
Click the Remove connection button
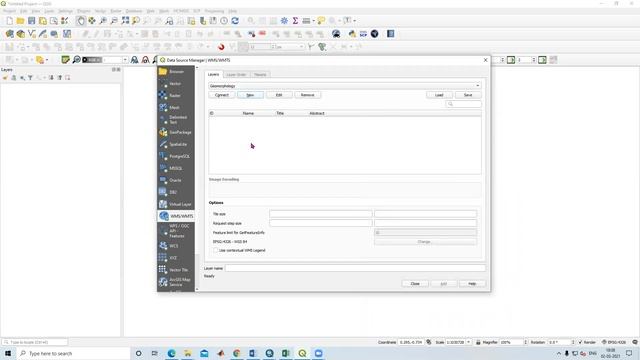(x=308, y=95)
